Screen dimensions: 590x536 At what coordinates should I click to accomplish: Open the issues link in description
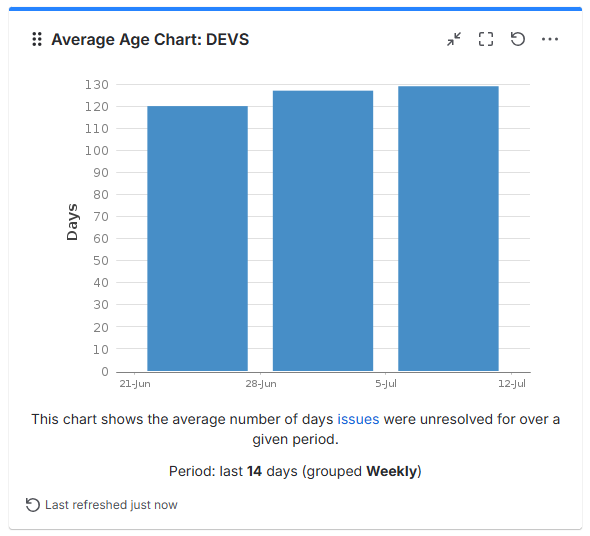click(x=358, y=419)
